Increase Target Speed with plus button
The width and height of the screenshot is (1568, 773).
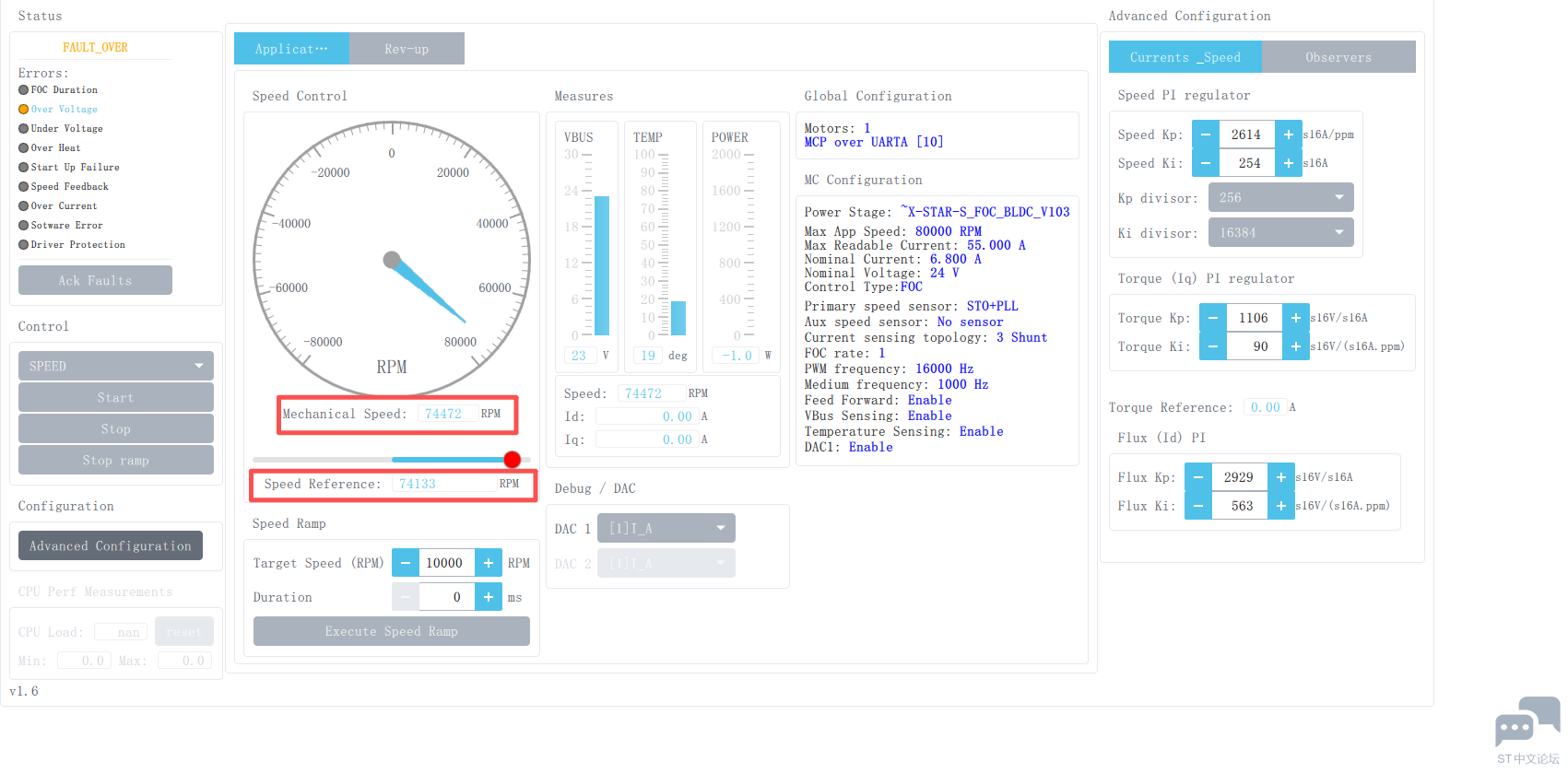[x=489, y=563]
